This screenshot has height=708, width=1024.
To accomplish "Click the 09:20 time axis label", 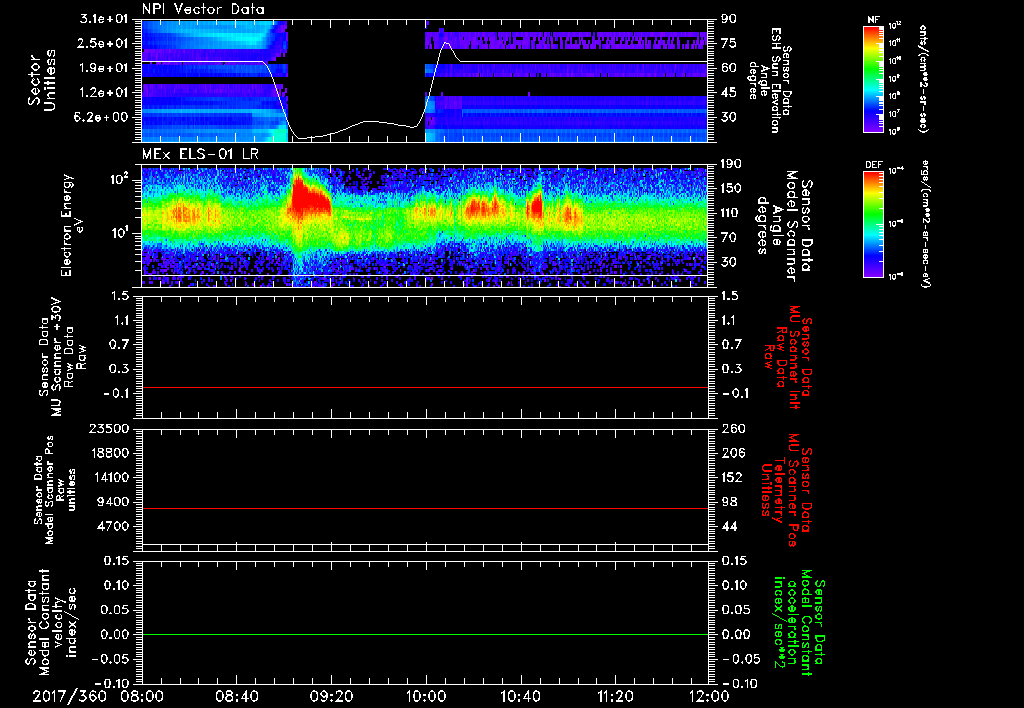I will 331,695.
